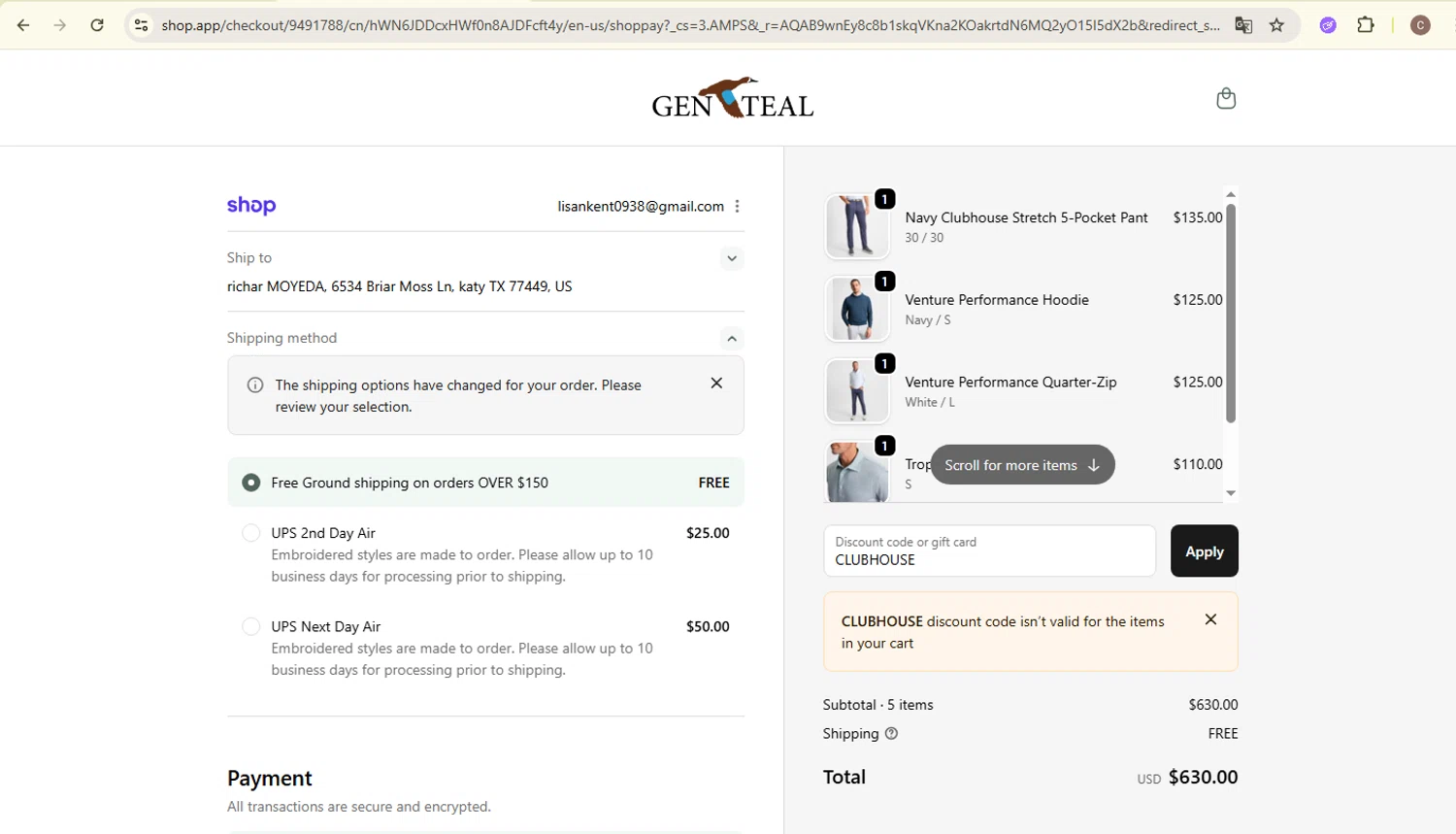Image resolution: width=1456 pixels, height=834 pixels.
Task: Click the email lisankent0938@gmail.com
Action: click(641, 206)
